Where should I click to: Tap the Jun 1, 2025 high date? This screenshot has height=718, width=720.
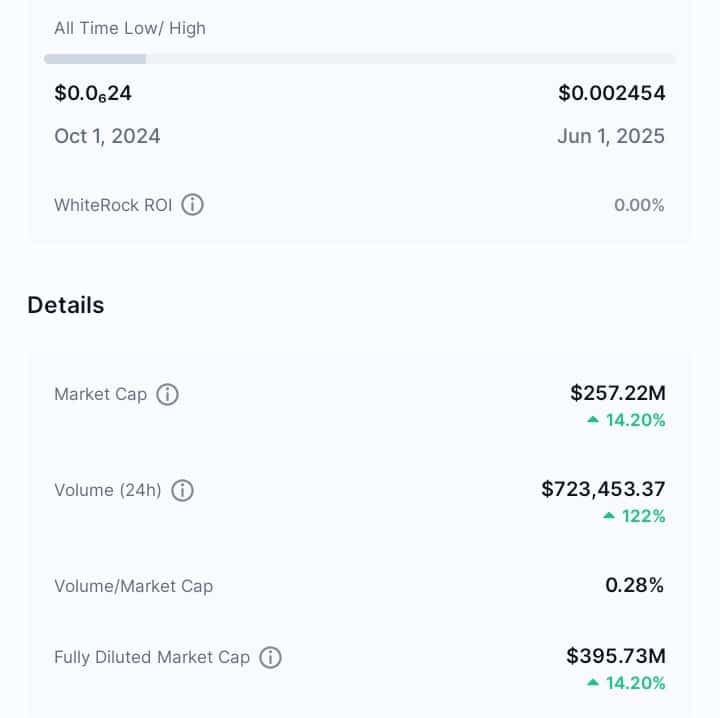coord(611,136)
